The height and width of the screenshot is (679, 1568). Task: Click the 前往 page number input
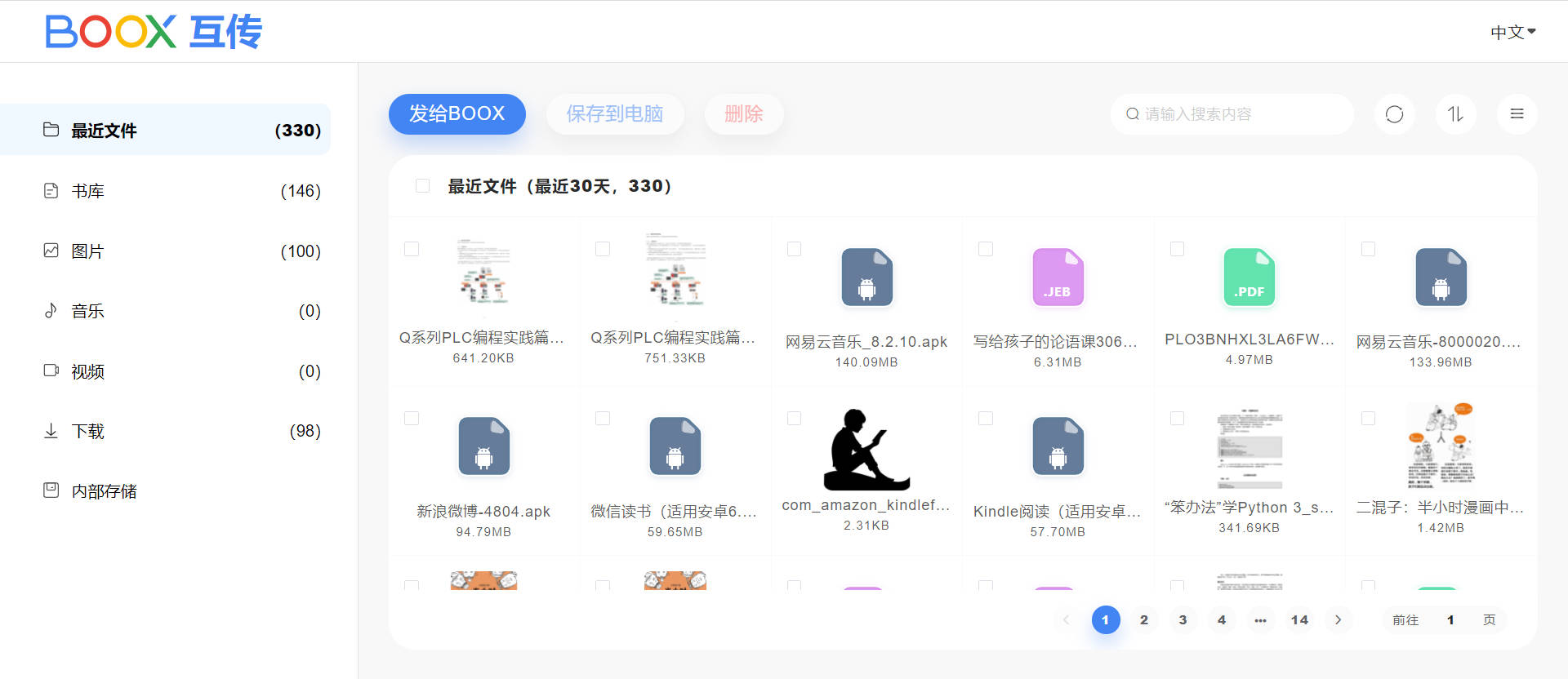click(1450, 620)
